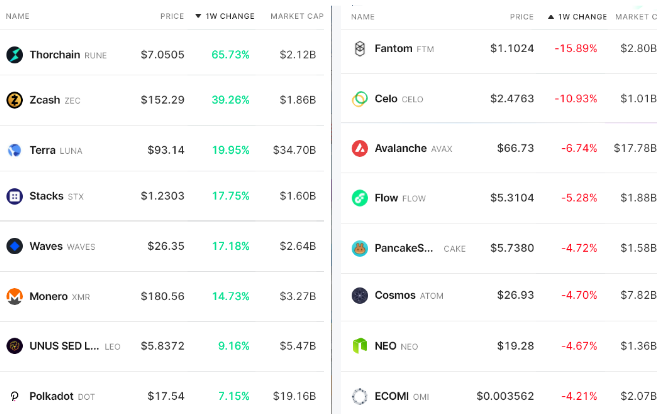Open the Waves coin name link
Viewport: 657px width, 414px height.
click(x=46, y=246)
